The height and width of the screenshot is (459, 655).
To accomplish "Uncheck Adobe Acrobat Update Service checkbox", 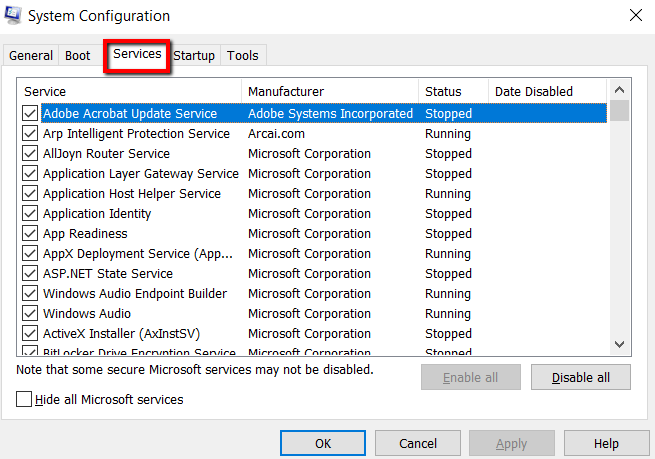I will click(x=30, y=114).
